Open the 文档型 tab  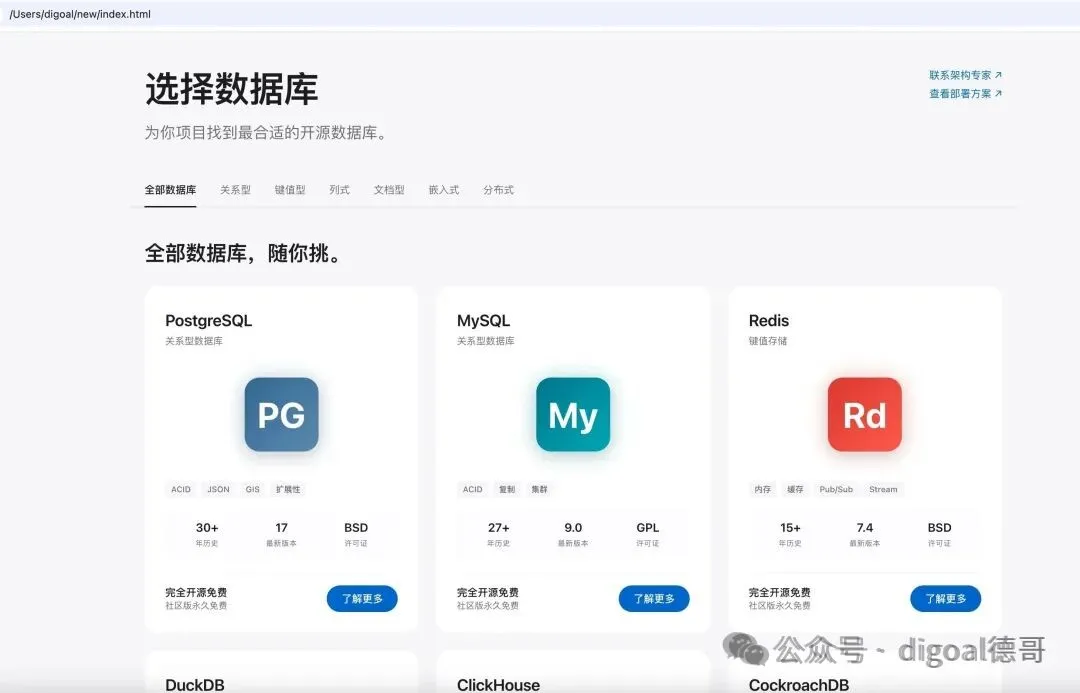[x=389, y=190]
